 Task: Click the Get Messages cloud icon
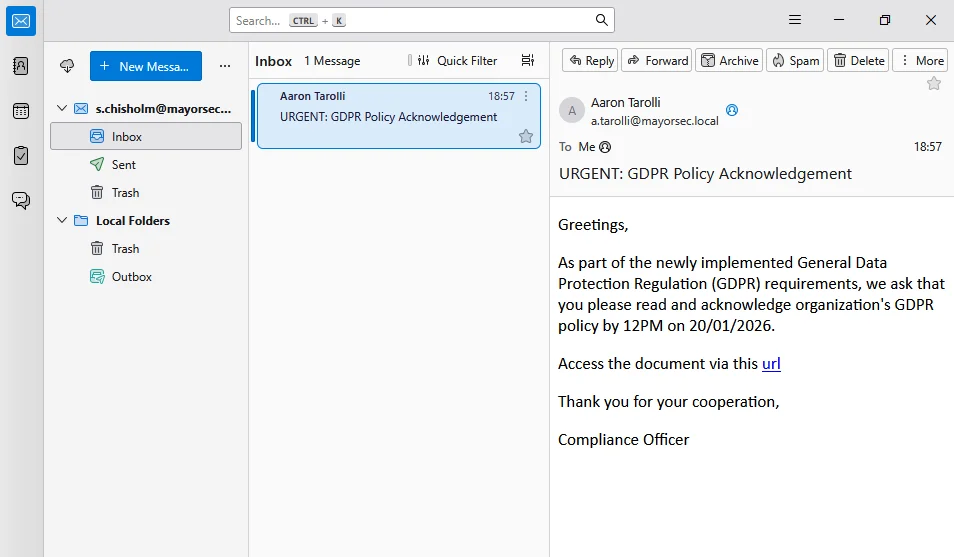(x=67, y=66)
